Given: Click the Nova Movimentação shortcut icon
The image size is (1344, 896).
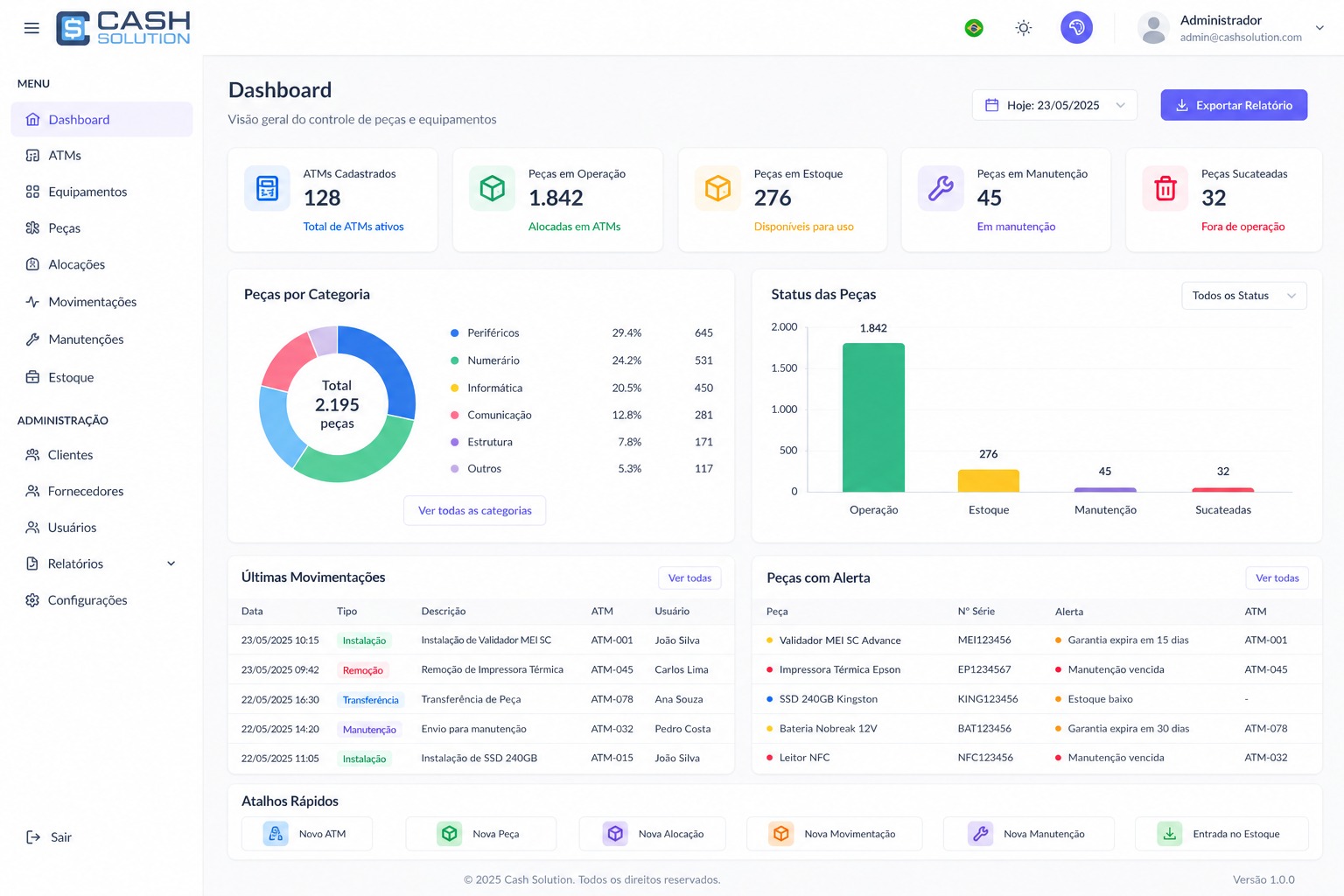Looking at the screenshot, I should click(x=781, y=834).
